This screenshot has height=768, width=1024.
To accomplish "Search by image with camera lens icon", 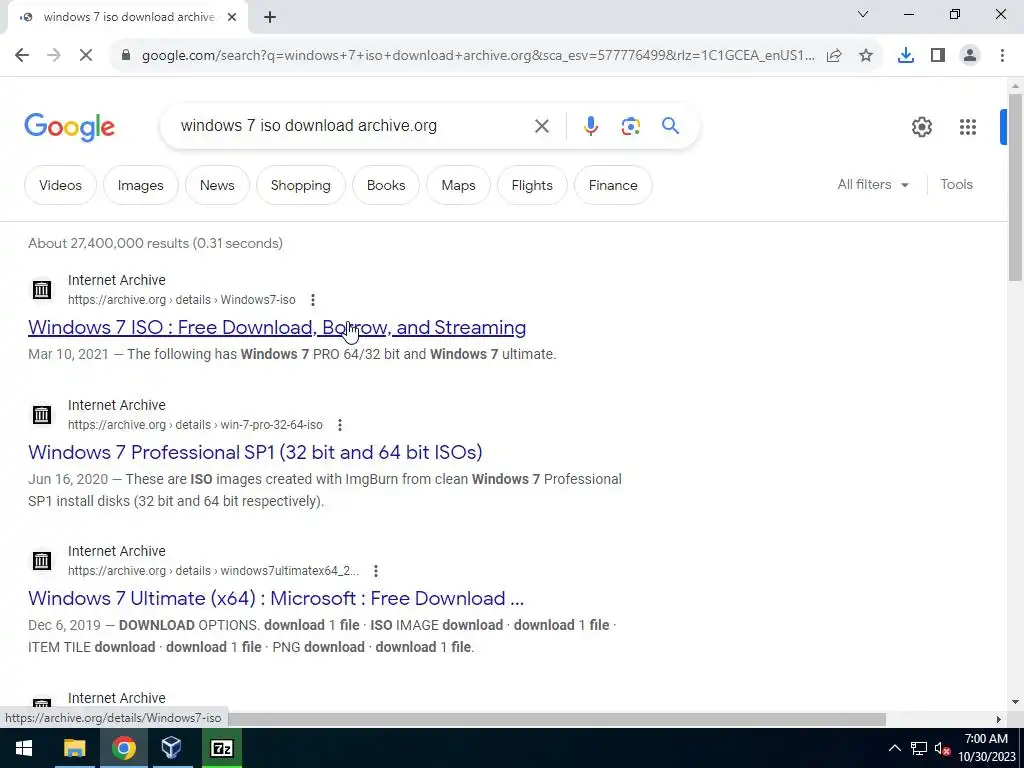I will click(x=630, y=126).
